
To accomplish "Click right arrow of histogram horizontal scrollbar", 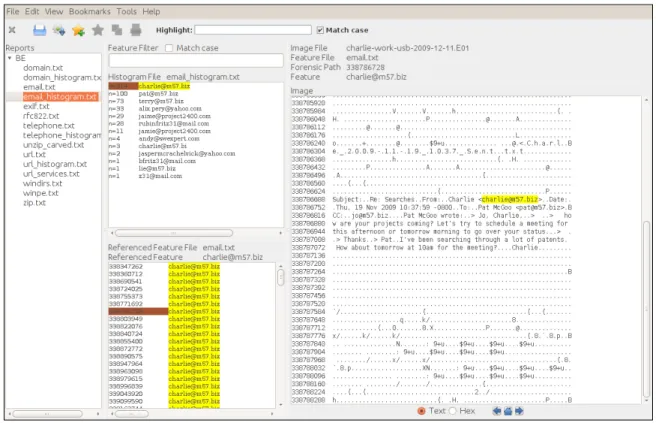I will [x=280, y=233].
